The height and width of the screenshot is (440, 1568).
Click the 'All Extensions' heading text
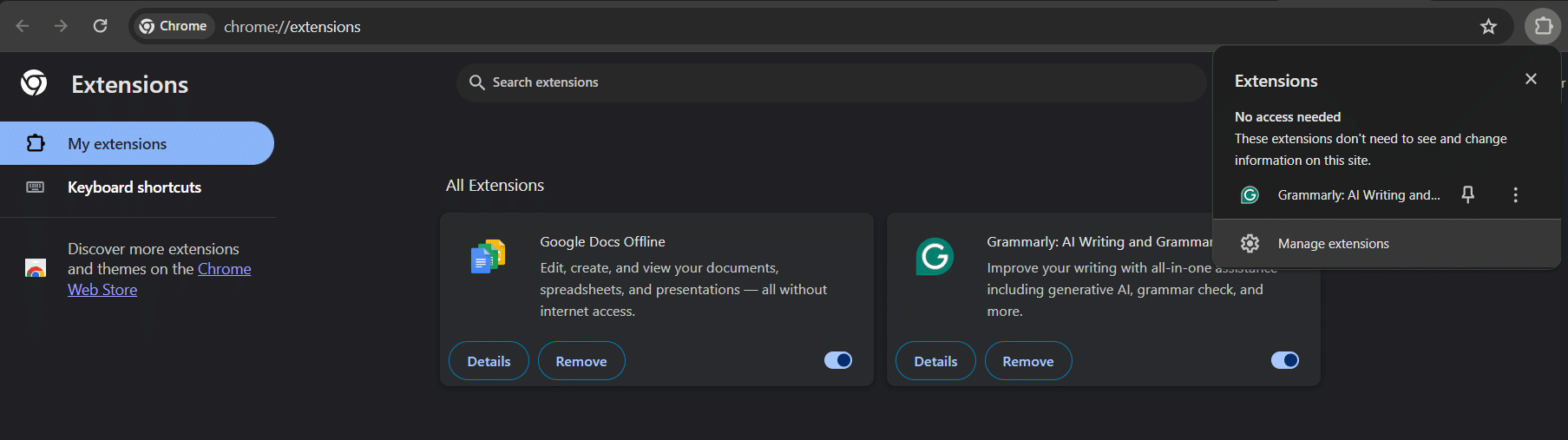tap(495, 185)
